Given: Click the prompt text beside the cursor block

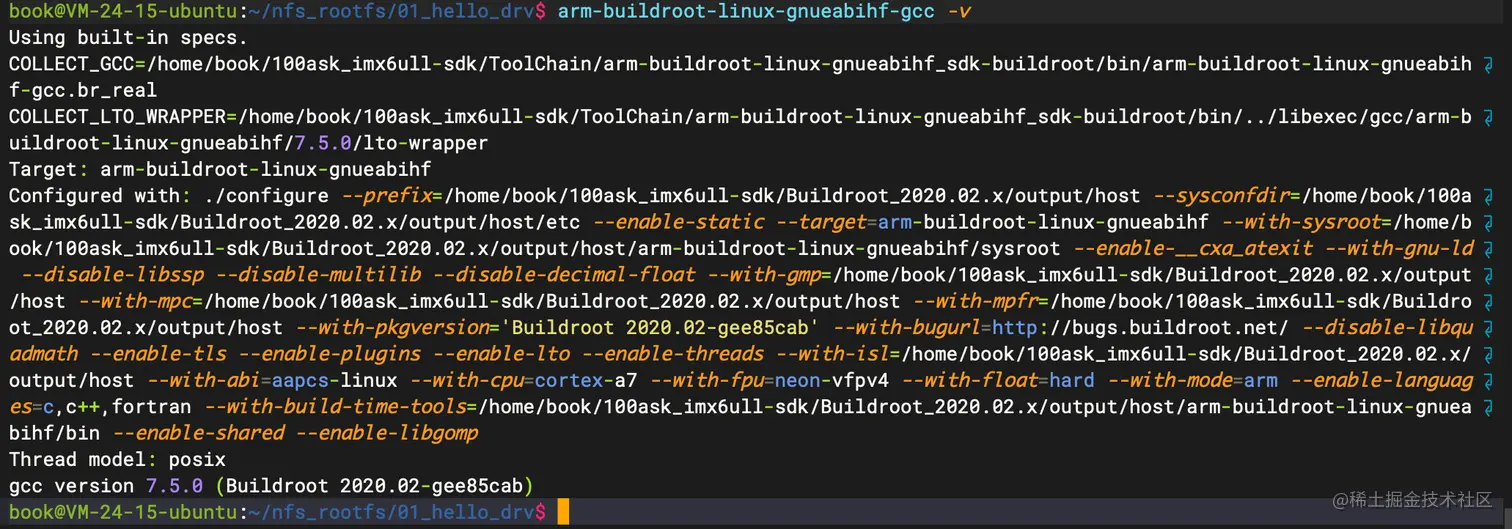Looking at the screenshot, I should pos(277,512).
